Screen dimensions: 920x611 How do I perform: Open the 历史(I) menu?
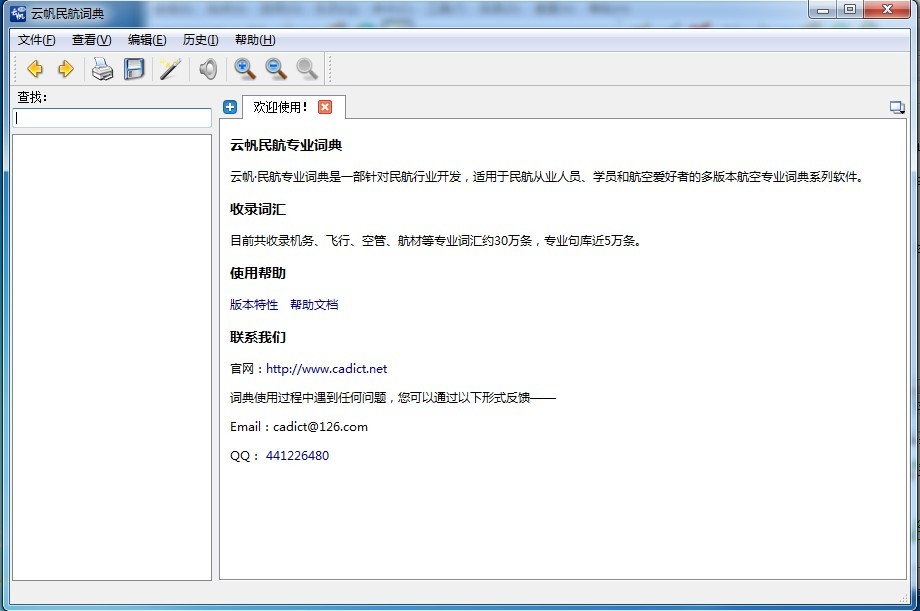(x=200, y=40)
